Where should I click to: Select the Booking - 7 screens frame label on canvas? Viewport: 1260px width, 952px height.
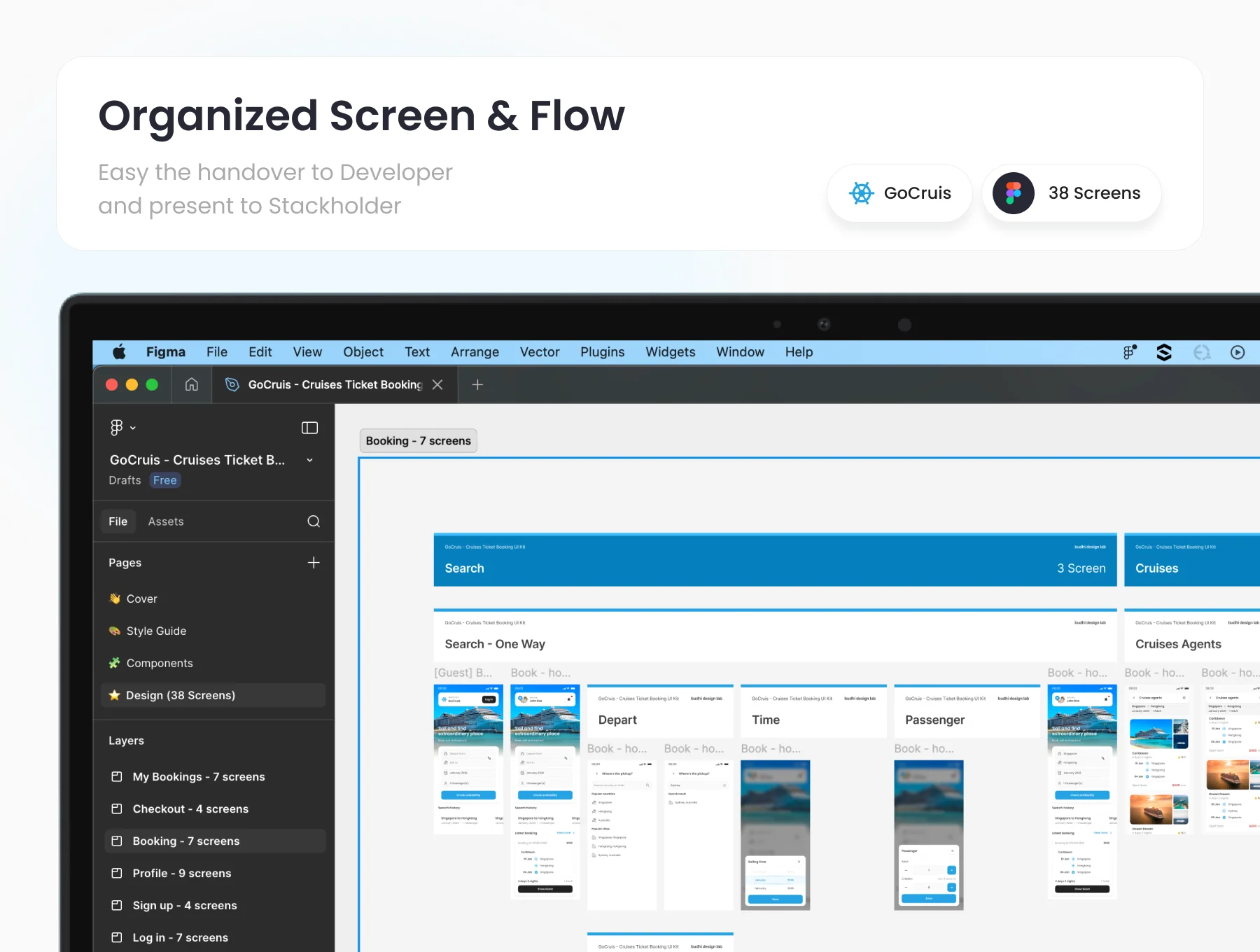(418, 441)
